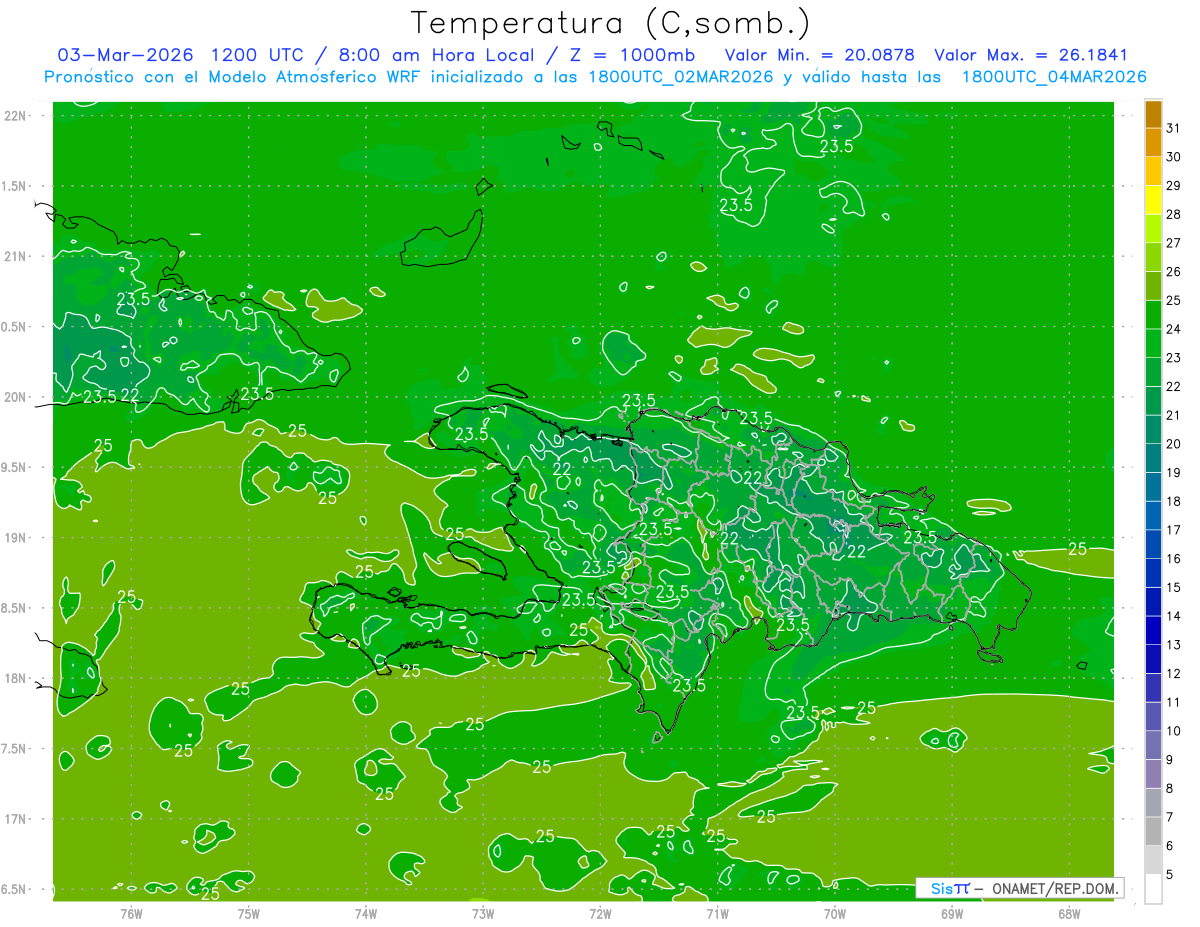The image size is (1200, 927).
Task: Click the legend value "26"
Action: click(1173, 272)
